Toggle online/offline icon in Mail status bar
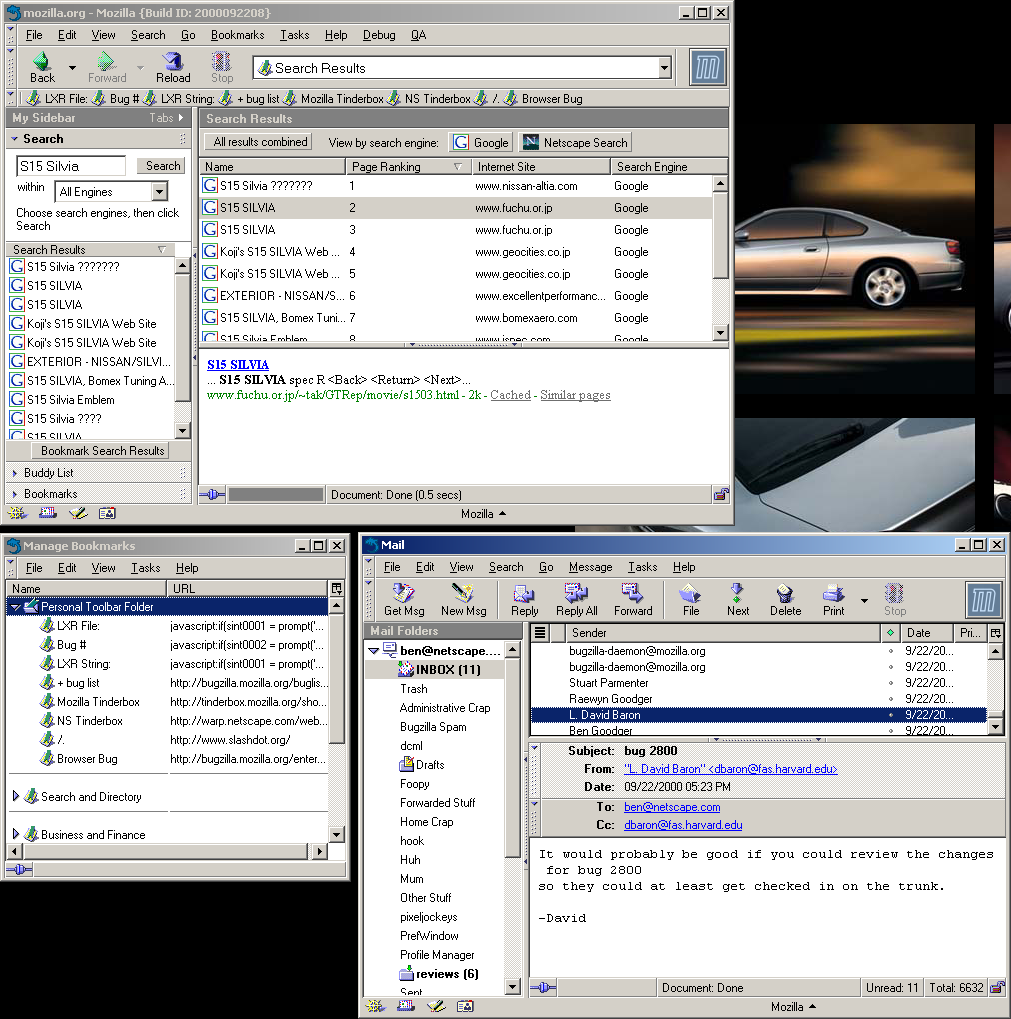This screenshot has height=1019, width=1011. coord(543,988)
